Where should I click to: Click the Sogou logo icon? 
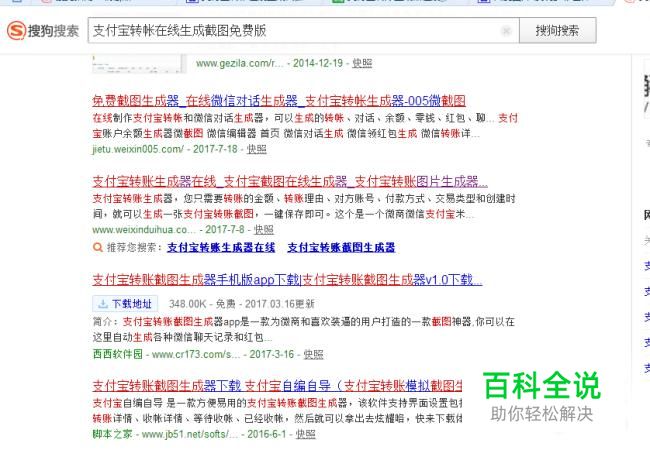(17, 31)
